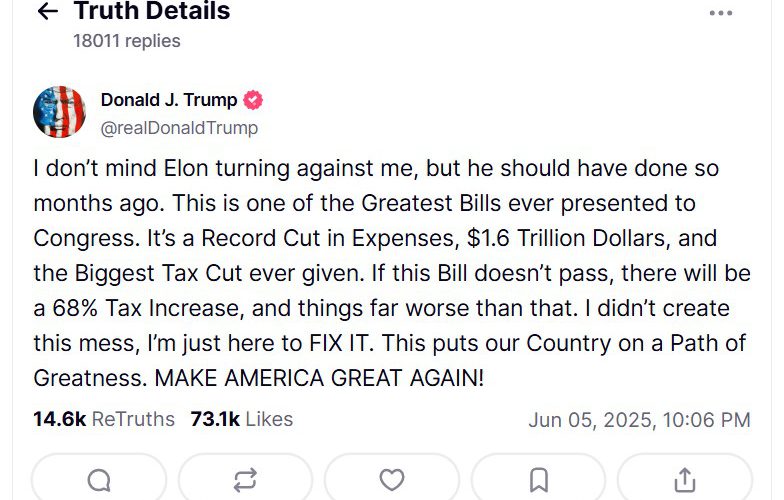
Task: Bookmark this truth with the bookmark icon
Action: click(538, 480)
